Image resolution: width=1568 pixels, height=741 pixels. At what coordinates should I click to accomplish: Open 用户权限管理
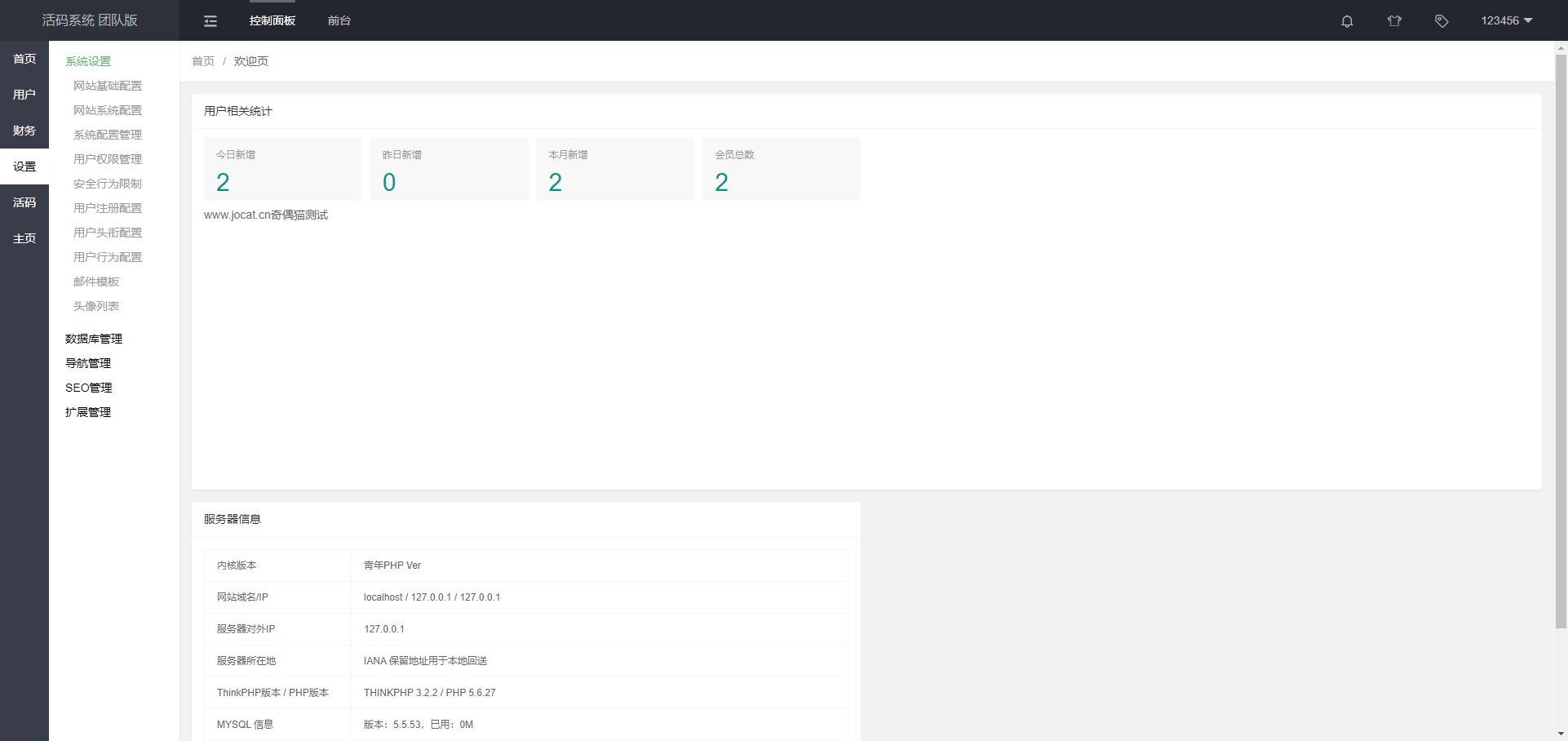click(108, 159)
